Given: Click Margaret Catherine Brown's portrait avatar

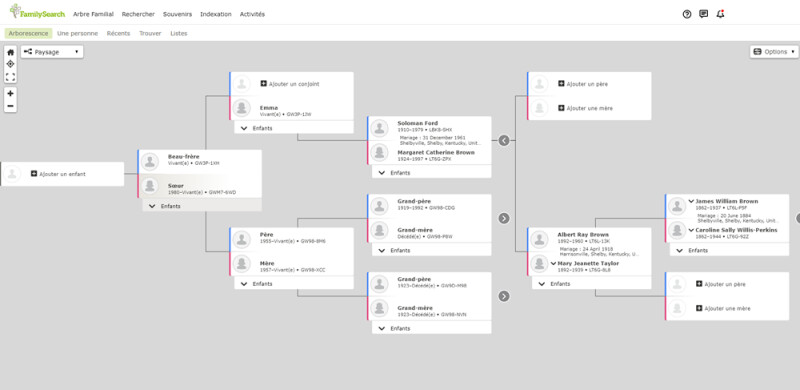Looking at the screenshot, I should pyautogui.click(x=379, y=152).
